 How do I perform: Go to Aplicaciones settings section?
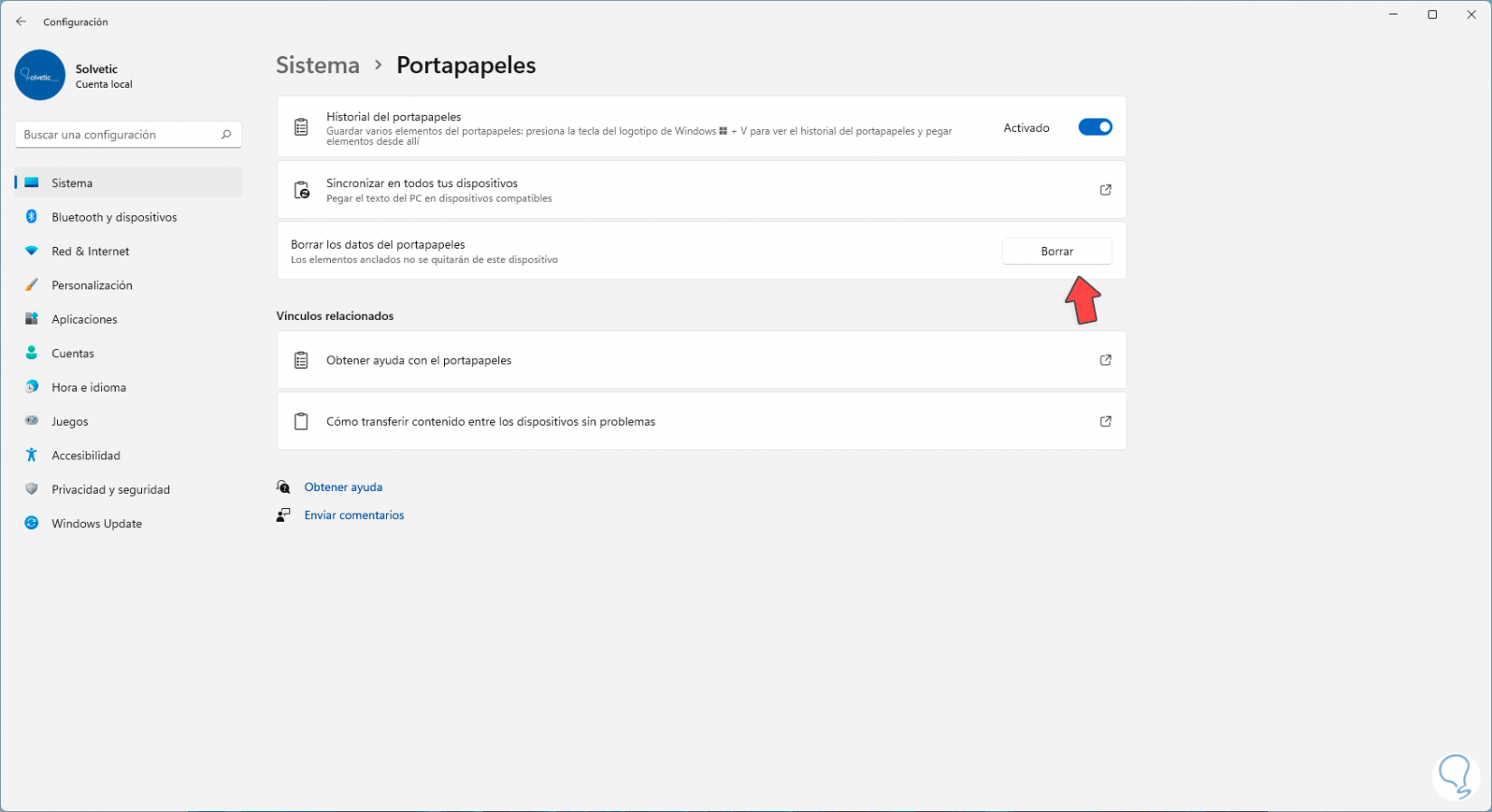(x=84, y=319)
